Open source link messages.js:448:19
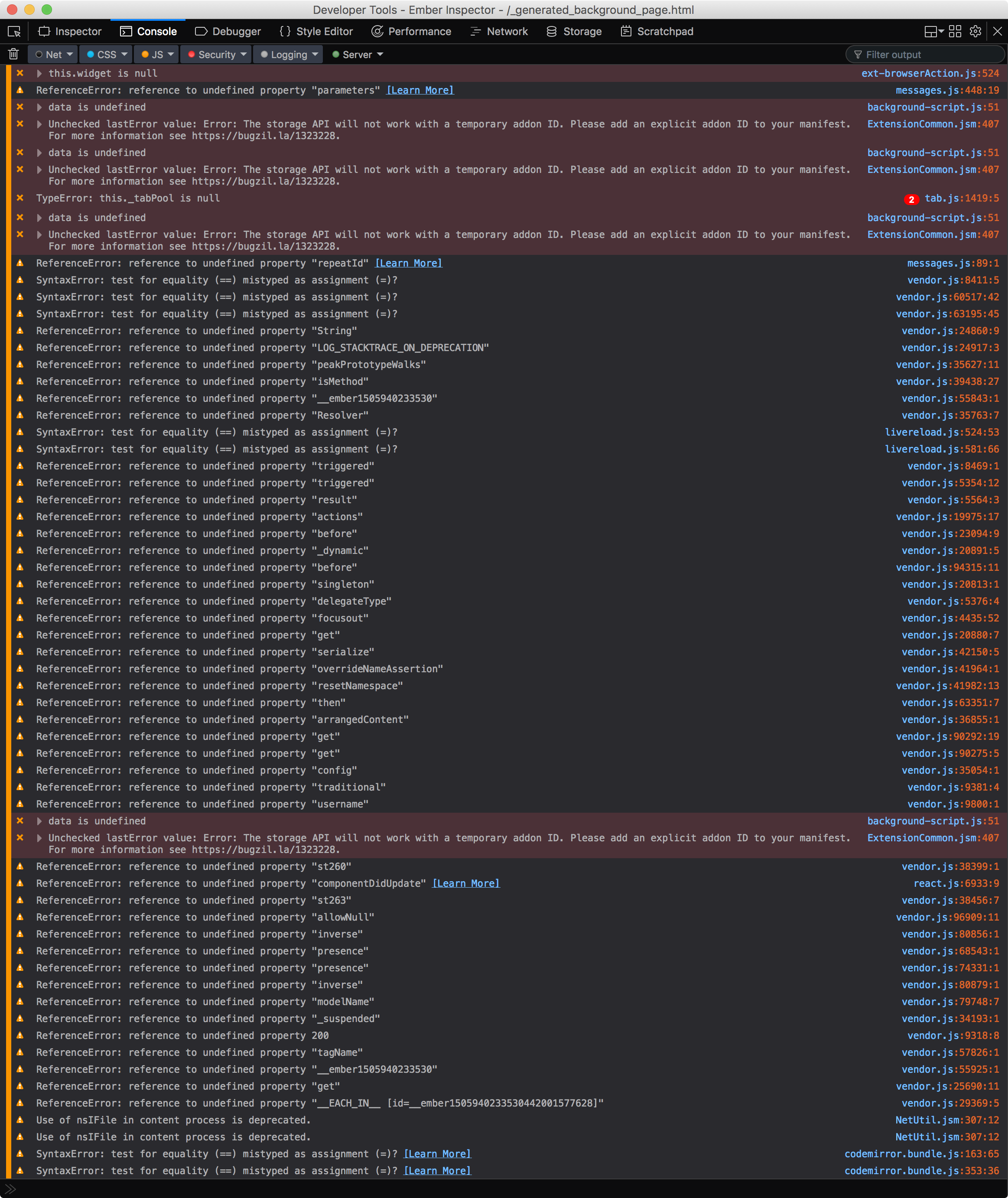The image size is (1008, 1198). (947, 90)
